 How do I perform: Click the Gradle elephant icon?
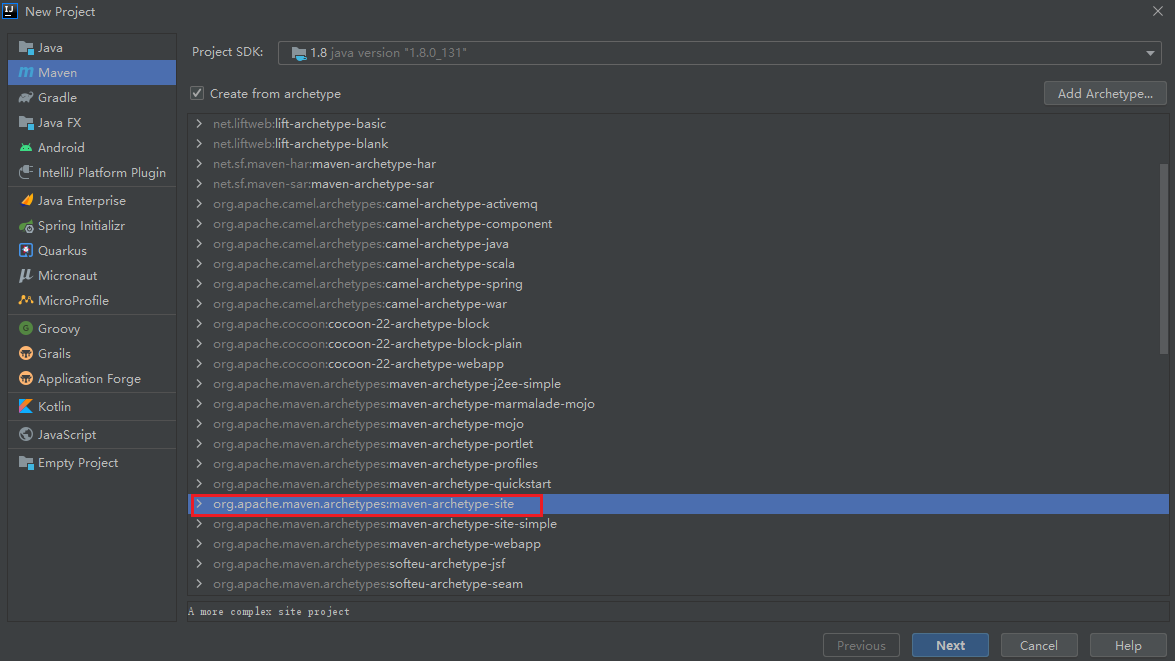26,97
